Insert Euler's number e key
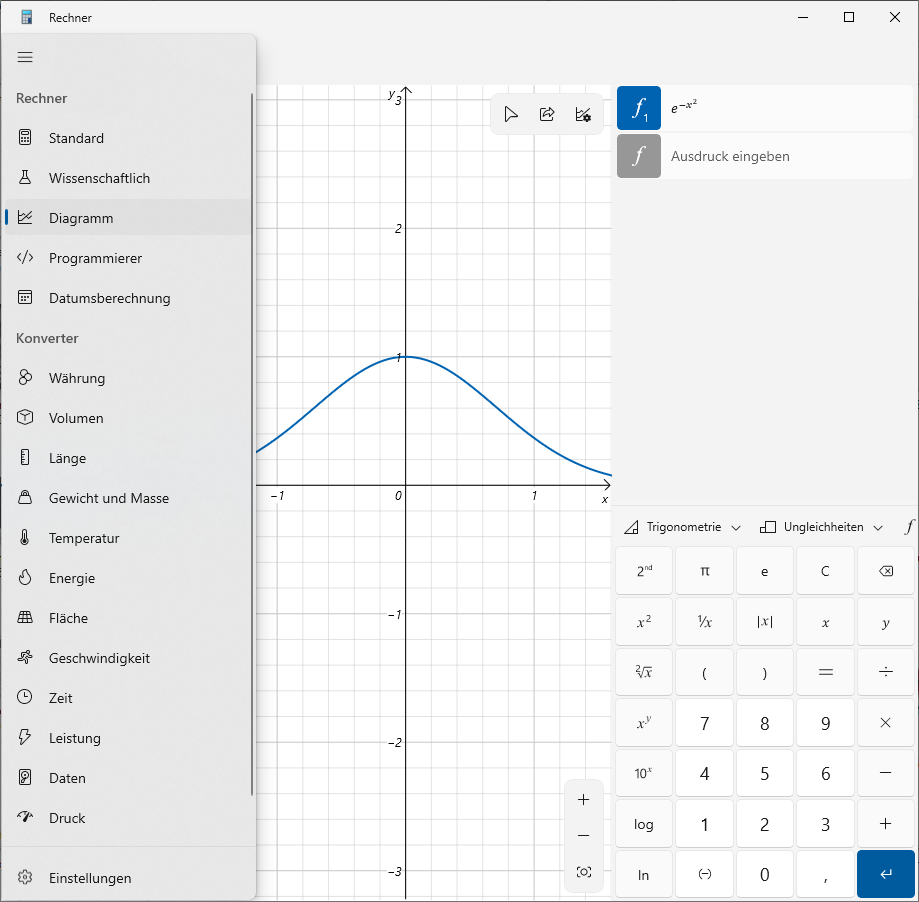The width and height of the screenshot is (919, 902). coord(765,571)
